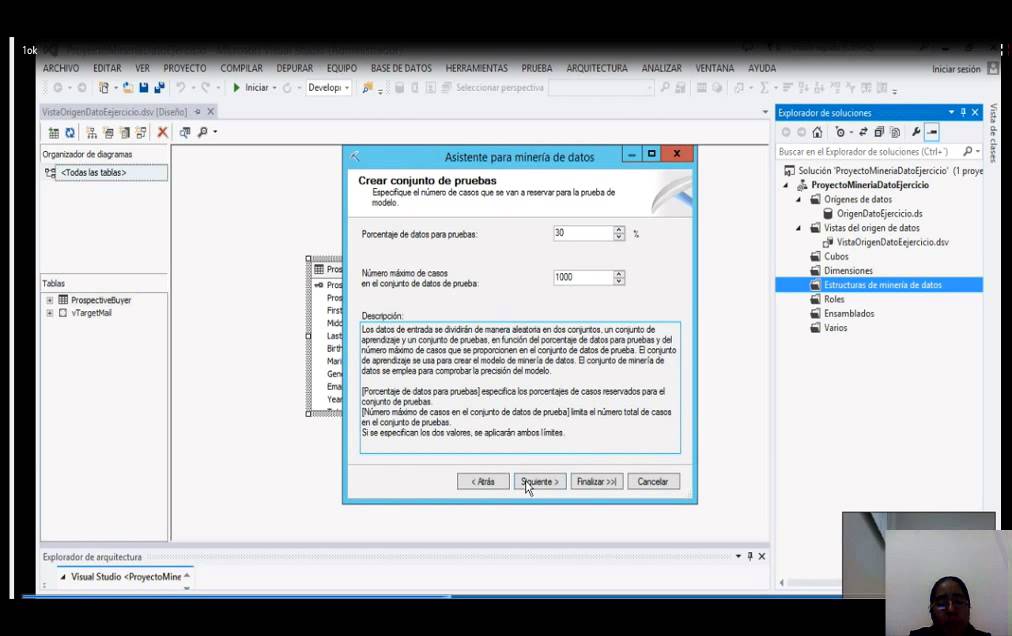Collapse the Orígenes de datos folder
The image size is (1012, 636).
798,200
